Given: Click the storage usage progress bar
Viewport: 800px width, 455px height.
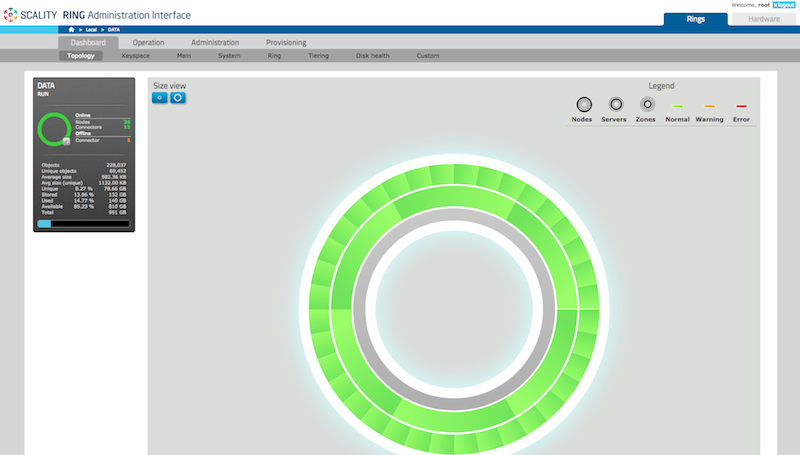Looking at the screenshot, I should (83, 224).
